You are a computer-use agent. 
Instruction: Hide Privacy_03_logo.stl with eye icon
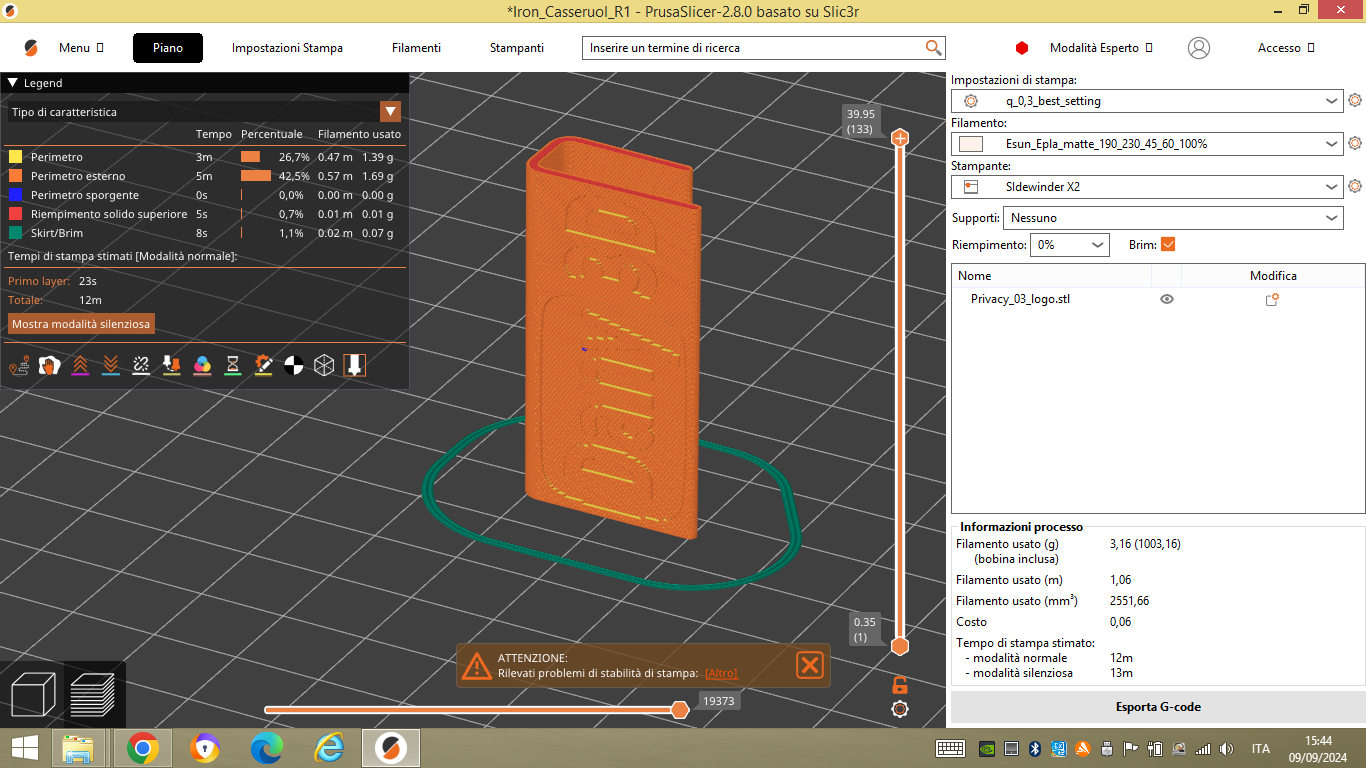pos(1166,299)
